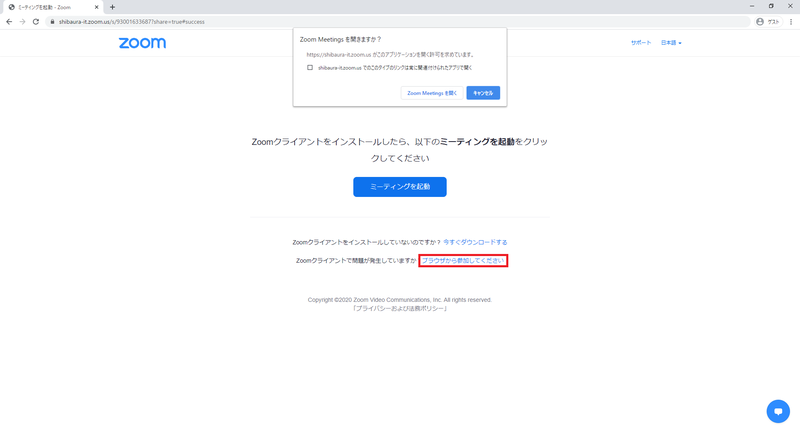
Task: Click the キャンセル button in the dialog
Action: [483, 93]
